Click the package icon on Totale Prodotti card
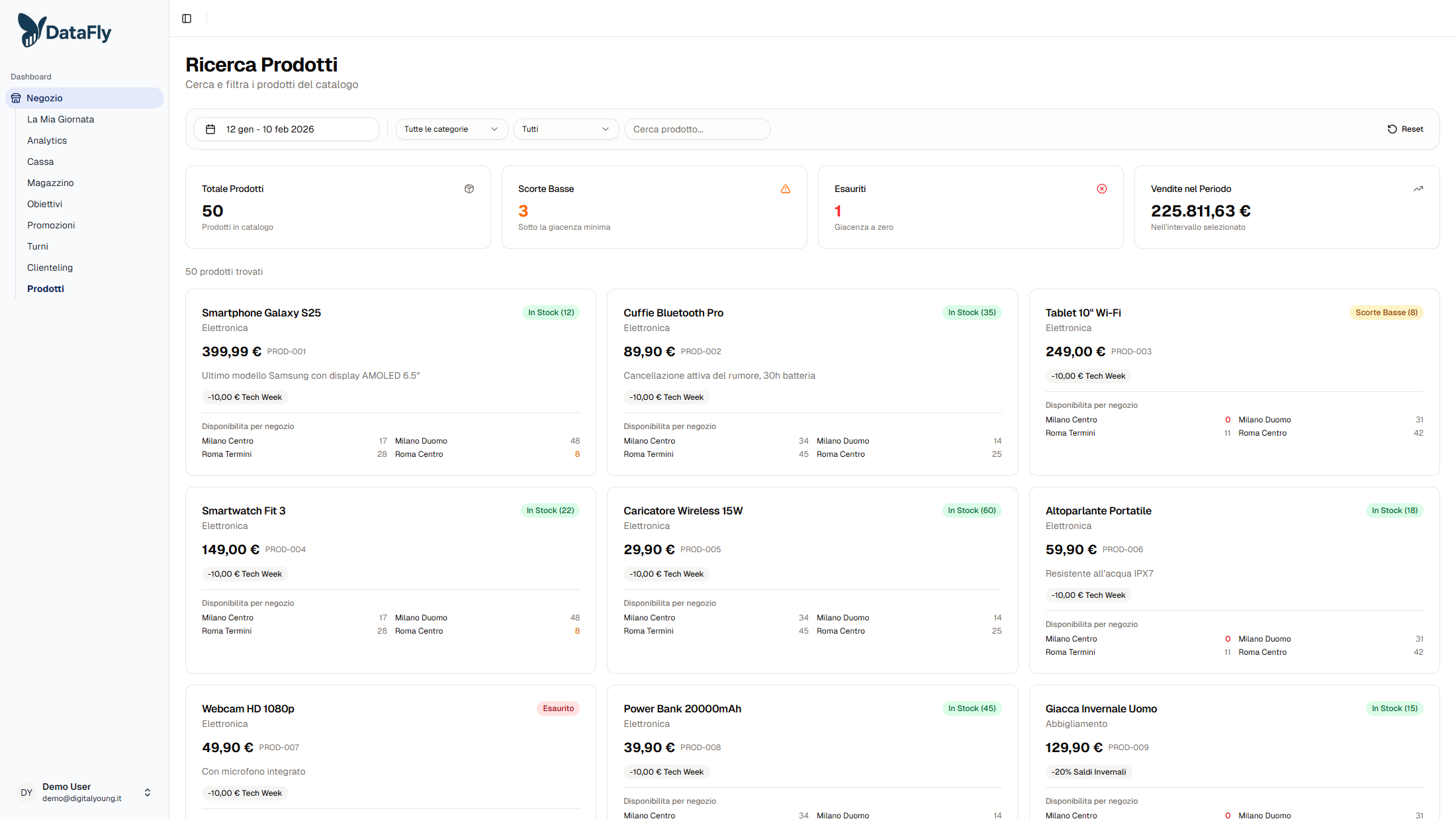The image size is (1456, 819). pyautogui.click(x=469, y=189)
